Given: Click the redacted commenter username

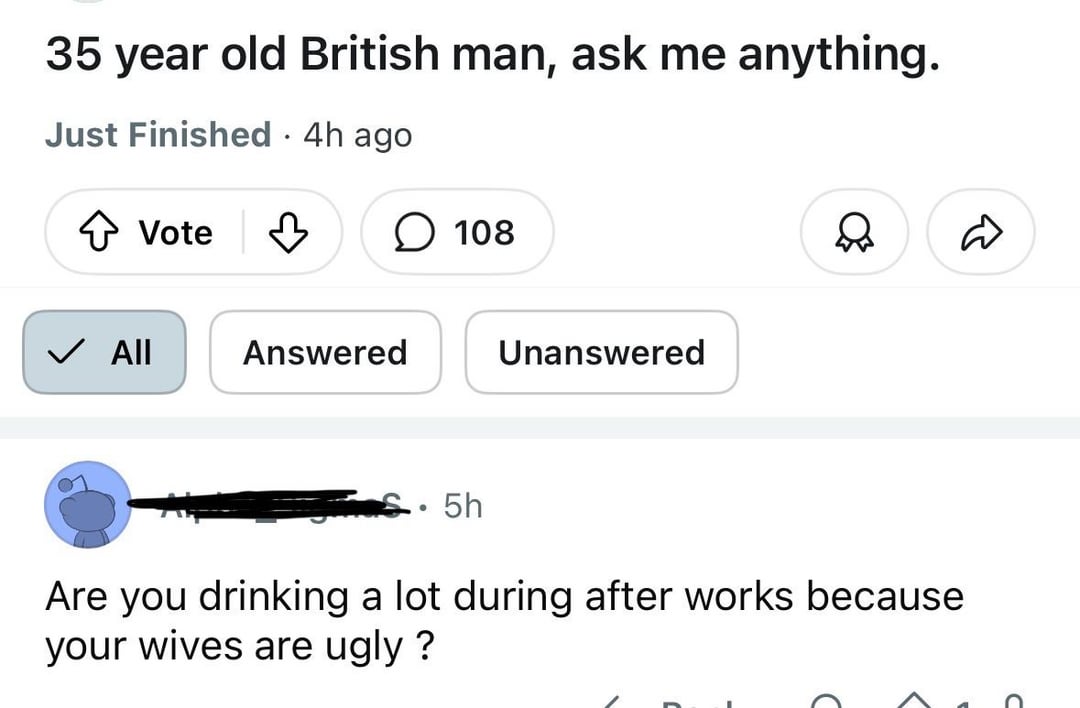Looking at the screenshot, I should coord(270,506).
